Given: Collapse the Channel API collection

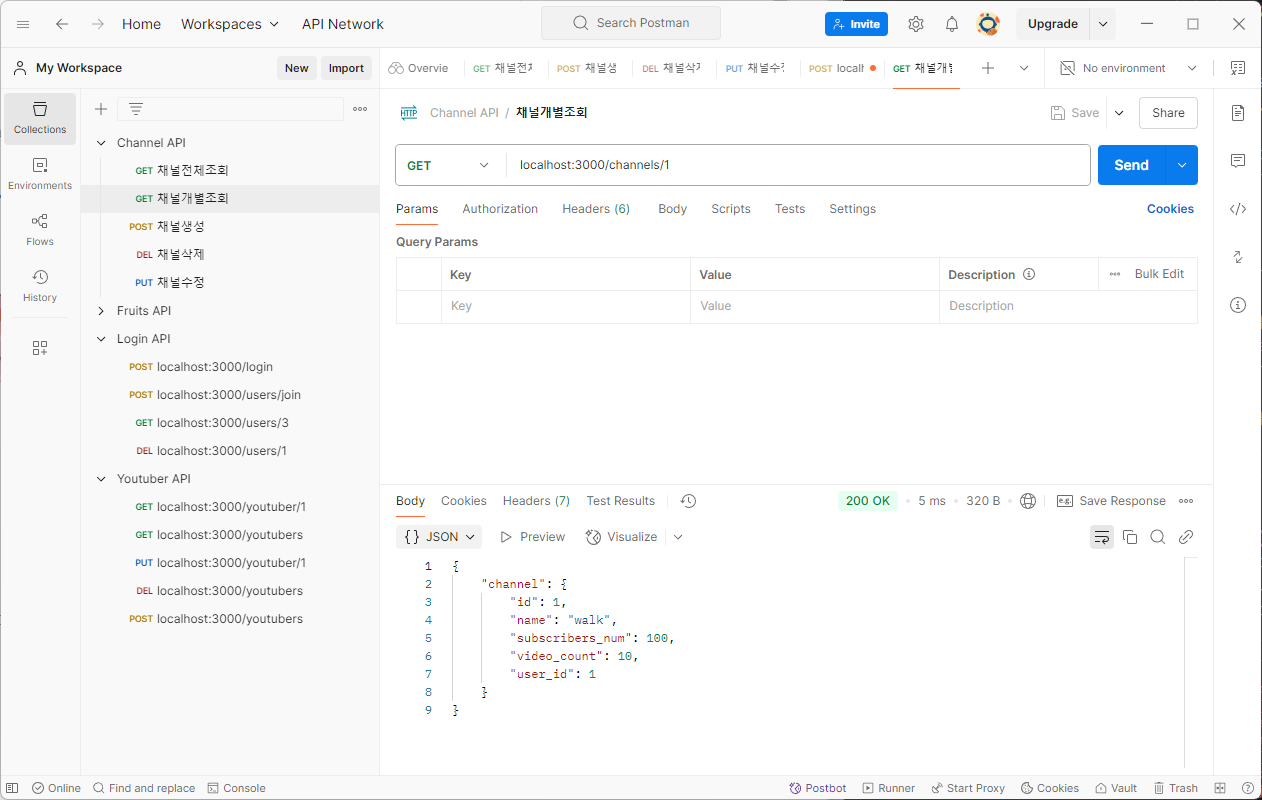Looking at the screenshot, I should (x=101, y=143).
